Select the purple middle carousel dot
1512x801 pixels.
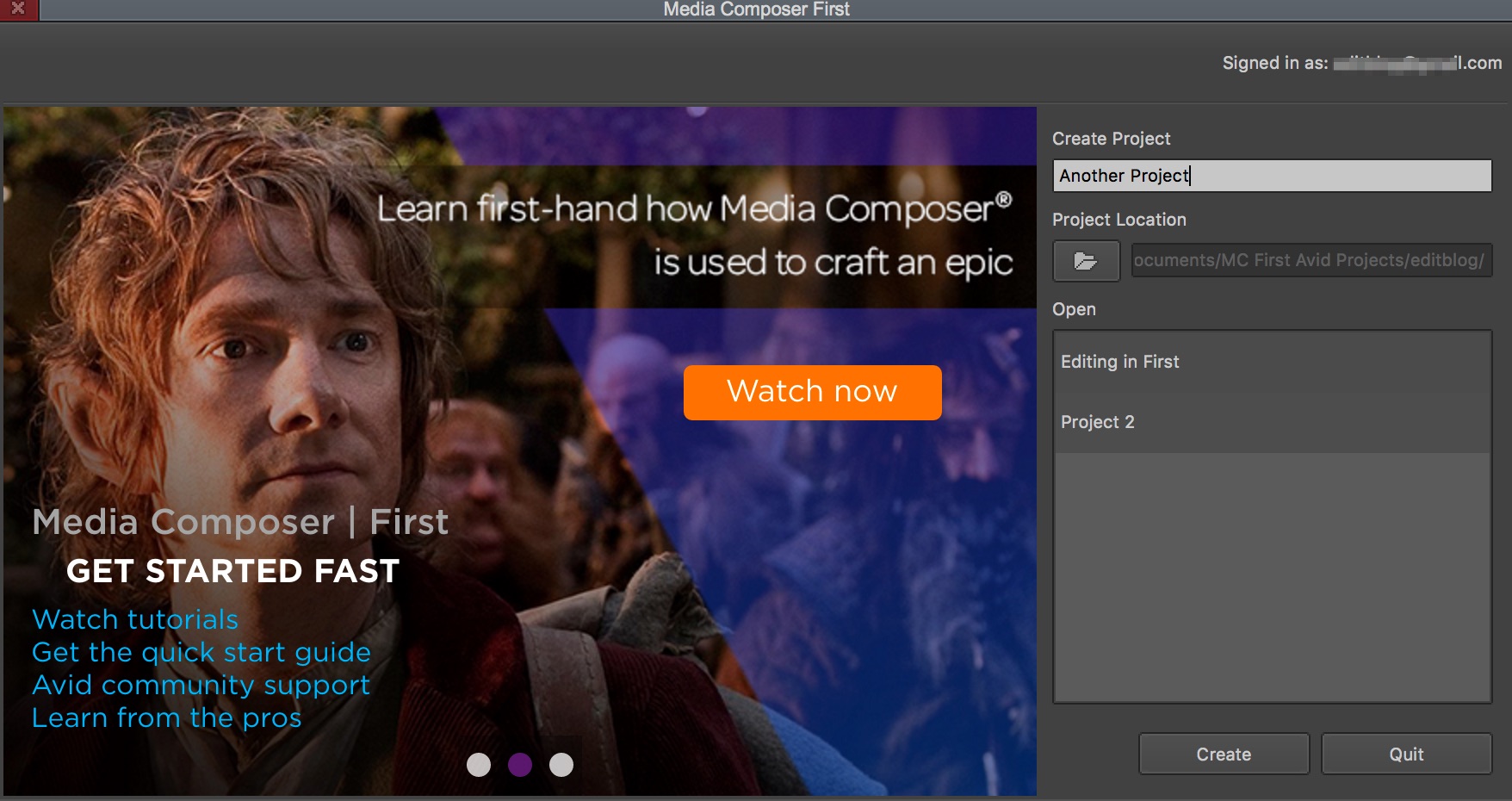coord(520,765)
